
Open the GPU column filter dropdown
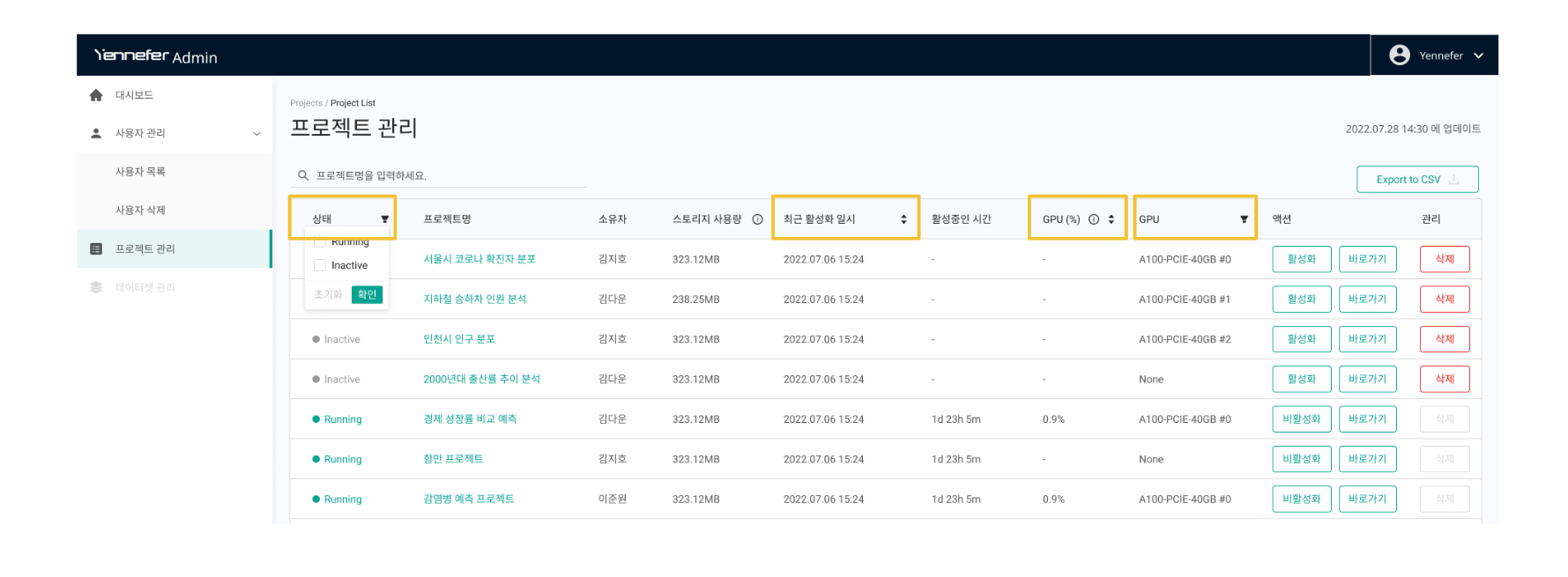(x=1244, y=219)
